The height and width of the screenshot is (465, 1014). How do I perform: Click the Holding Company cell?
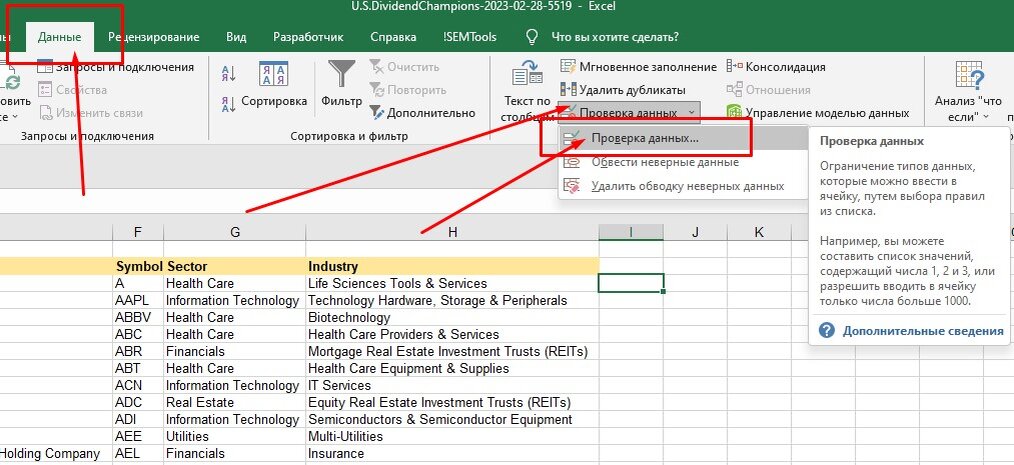pyautogui.click(x=56, y=453)
